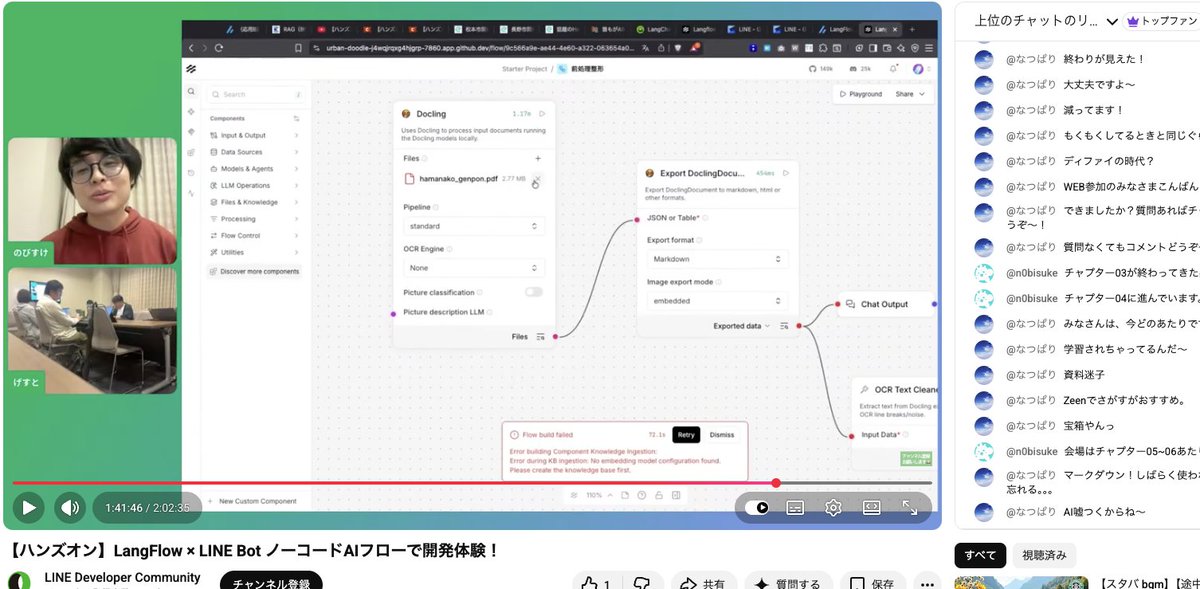This screenshot has width=1200, height=589.
Task: Open Discord link 25k
Action: [x=859, y=68]
